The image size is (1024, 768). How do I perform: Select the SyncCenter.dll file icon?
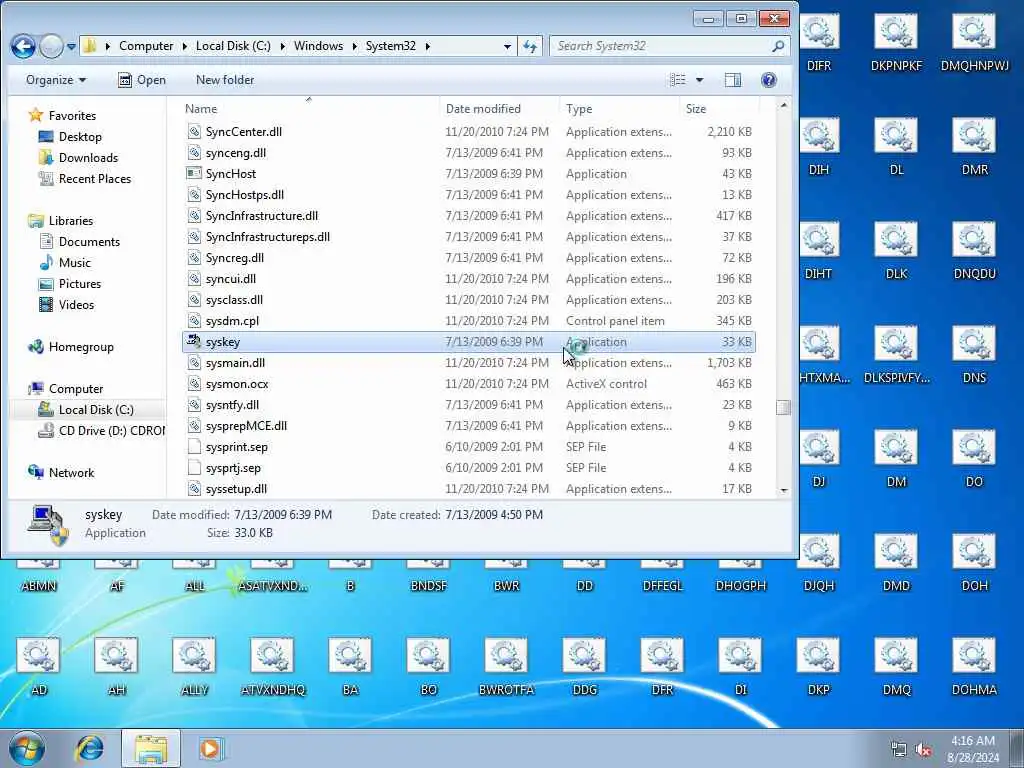[194, 131]
